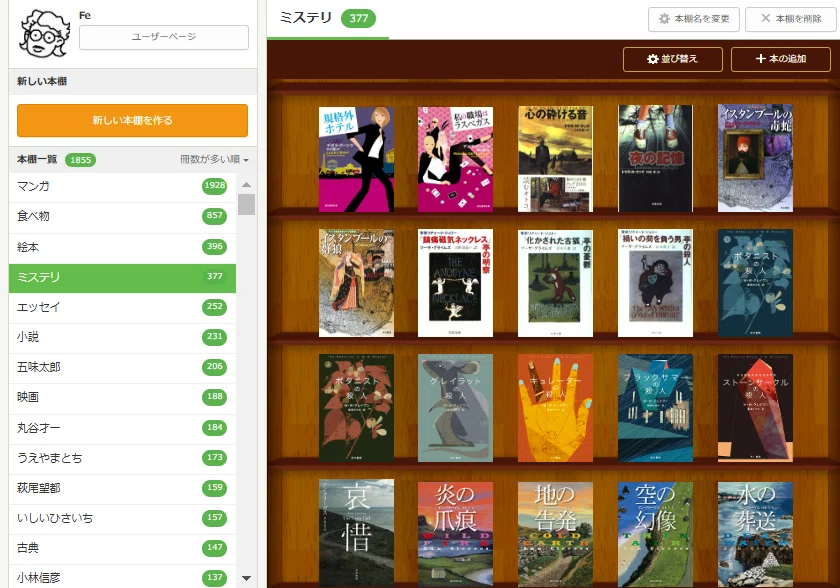
Task: Open the ユーザーページ button
Action: 164,37
